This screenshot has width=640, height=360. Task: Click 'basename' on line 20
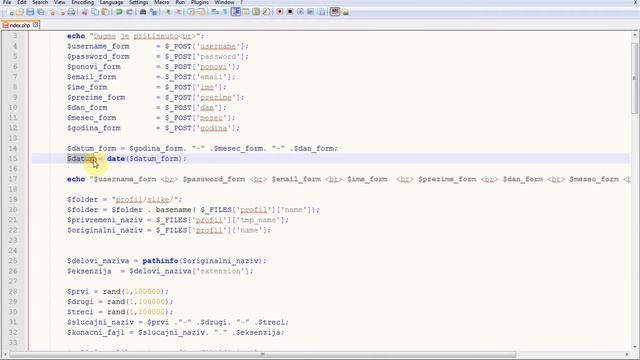point(173,209)
